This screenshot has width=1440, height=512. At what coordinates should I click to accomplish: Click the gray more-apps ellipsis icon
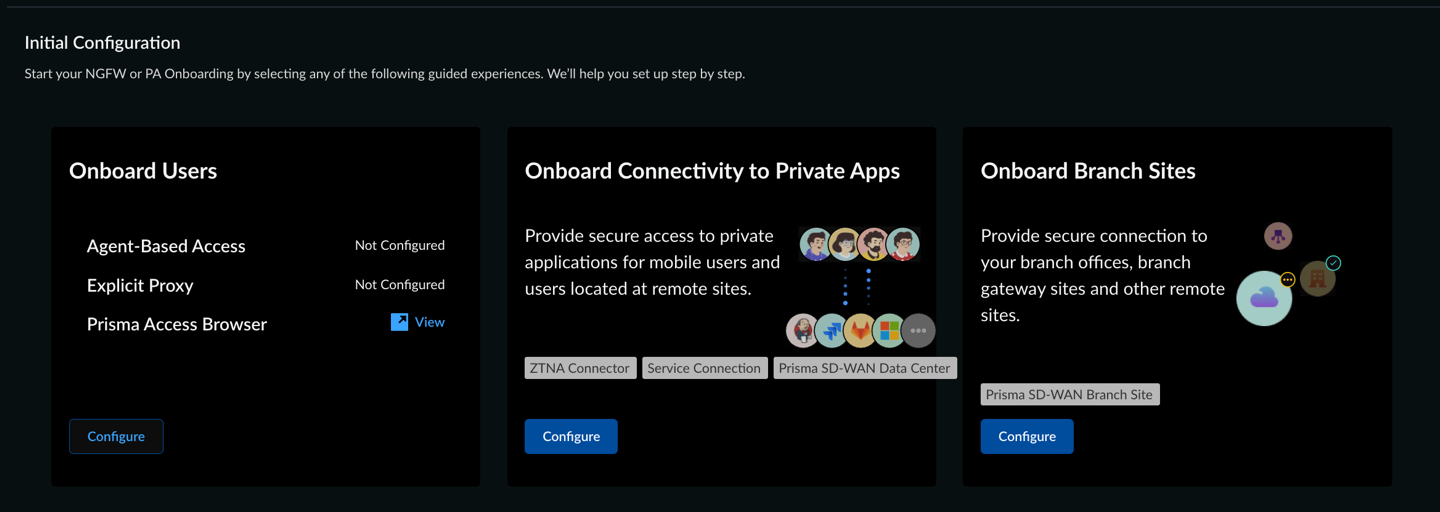point(918,330)
